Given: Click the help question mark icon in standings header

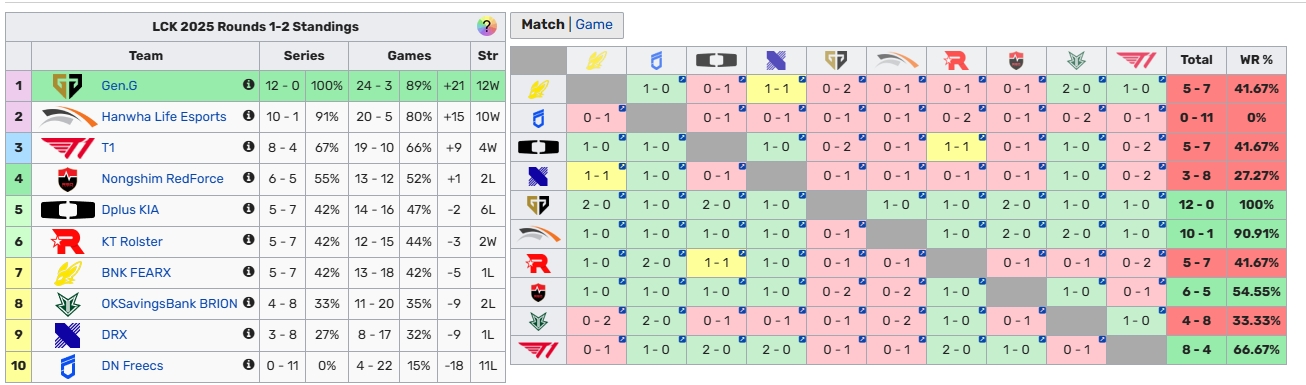Looking at the screenshot, I should coord(487,27).
